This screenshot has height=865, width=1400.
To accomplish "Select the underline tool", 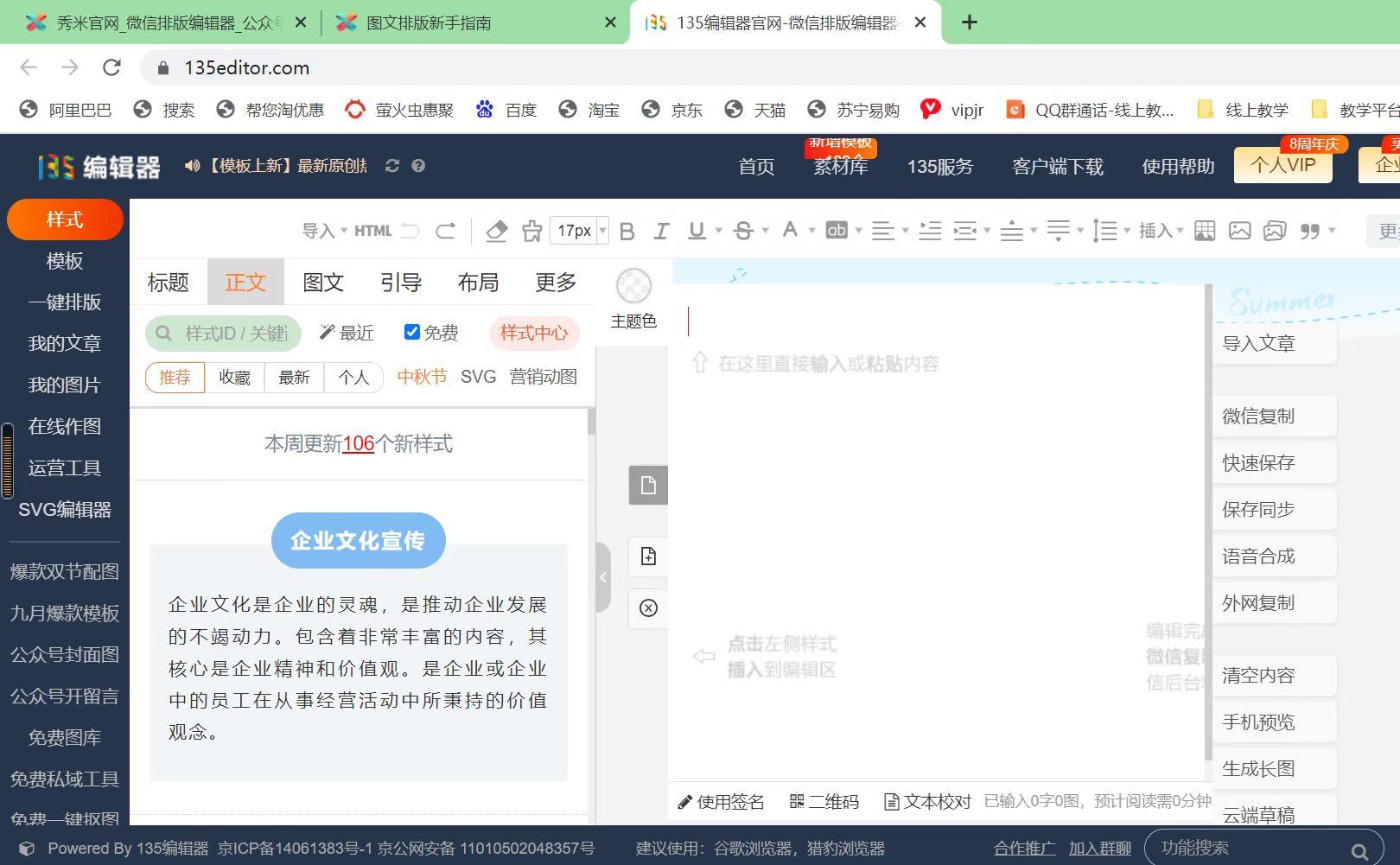I will coord(696,230).
